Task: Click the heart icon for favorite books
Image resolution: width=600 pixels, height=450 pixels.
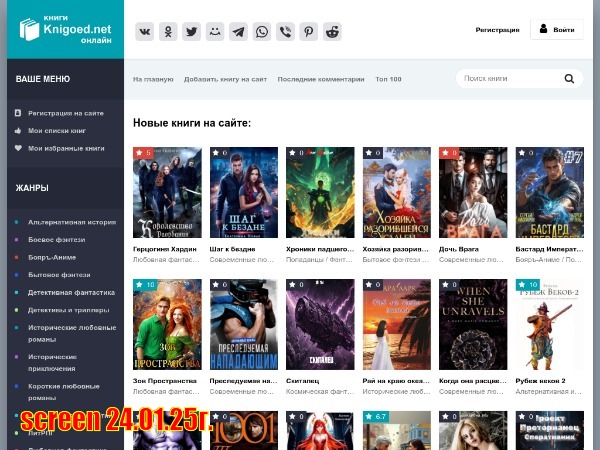Action: coord(18,148)
